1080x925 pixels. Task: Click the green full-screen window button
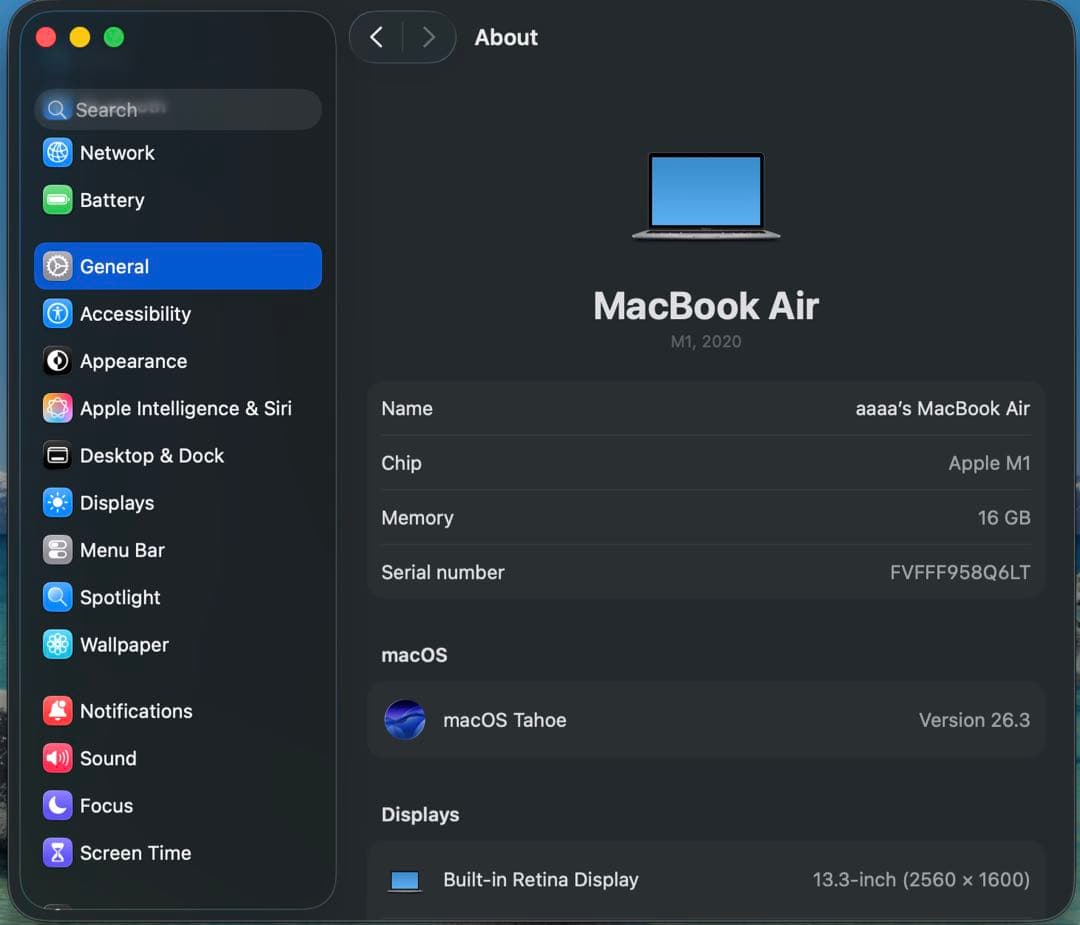tap(114, 37)
